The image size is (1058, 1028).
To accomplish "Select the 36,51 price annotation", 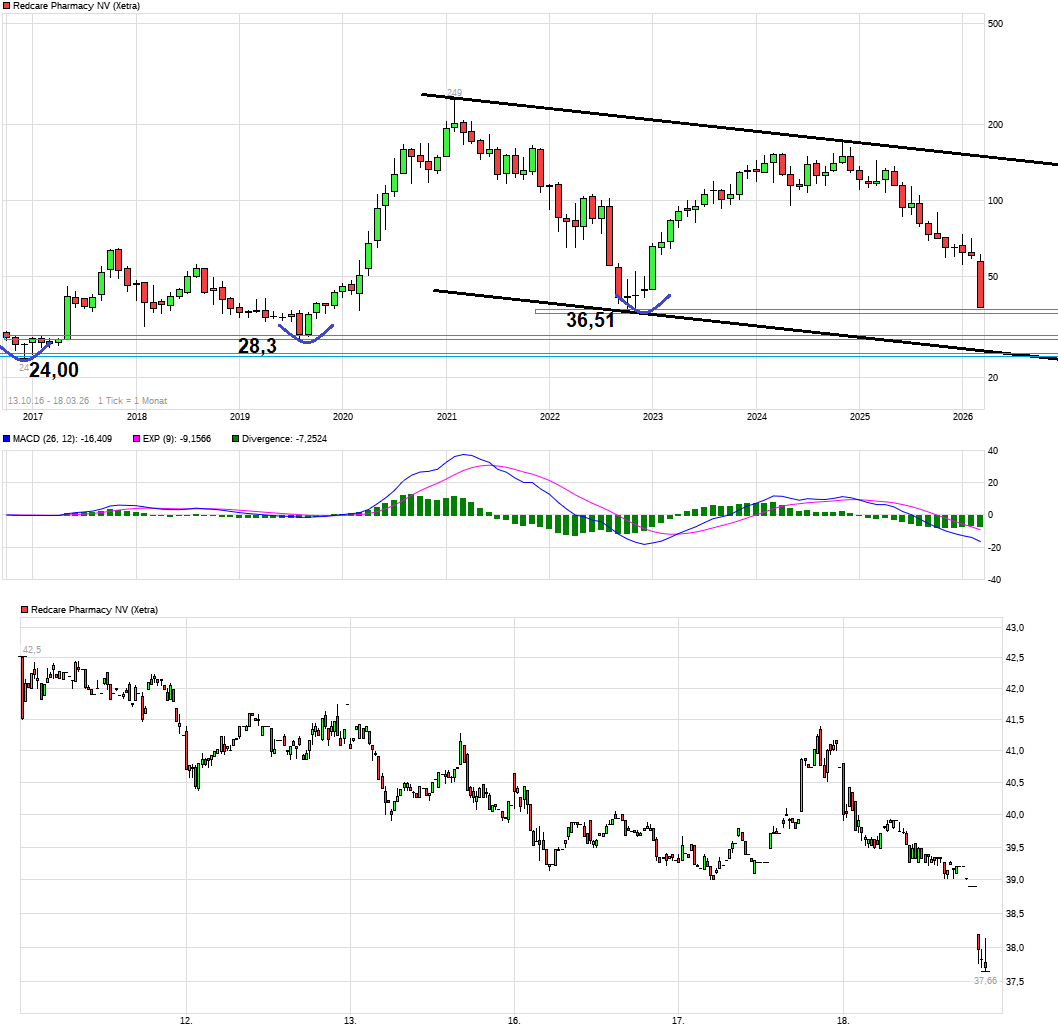I will pos(590,321).
